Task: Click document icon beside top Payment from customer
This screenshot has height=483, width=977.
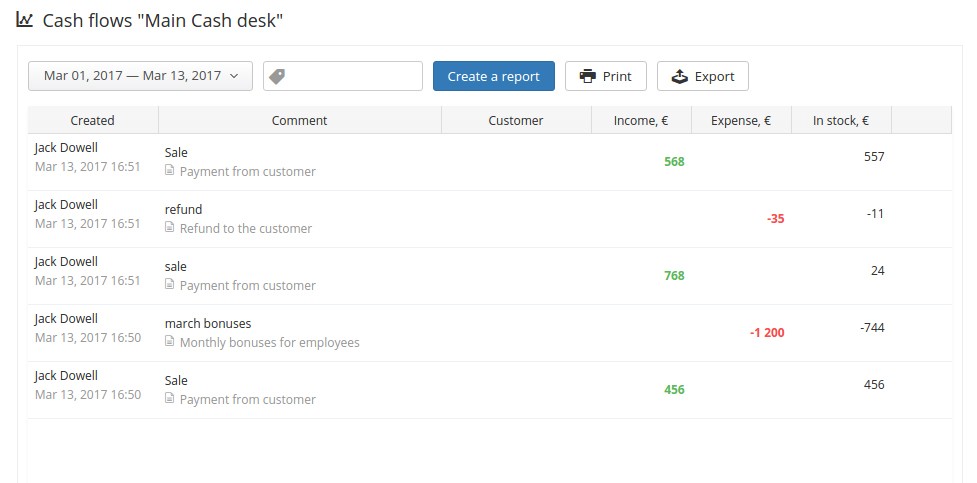Action: tap(169, 170)
